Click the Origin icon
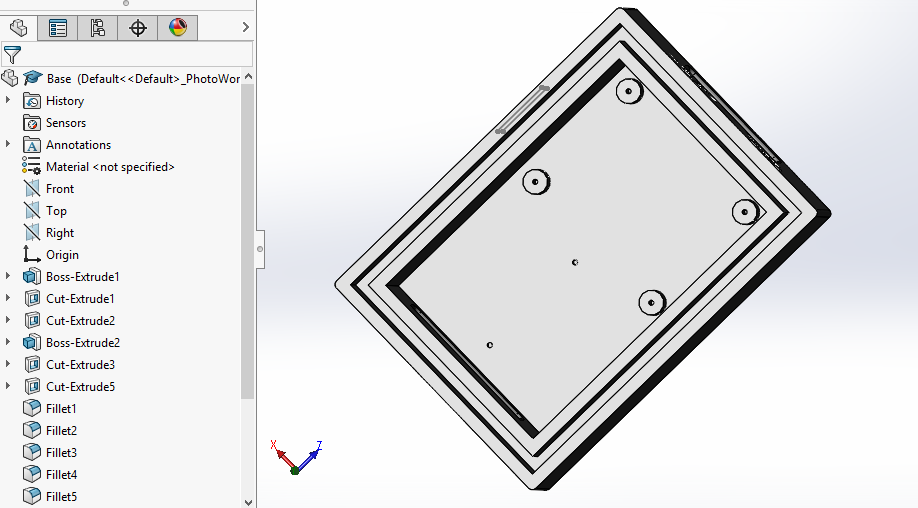Viewport: 918px width, 508px height. pos(32,254)
